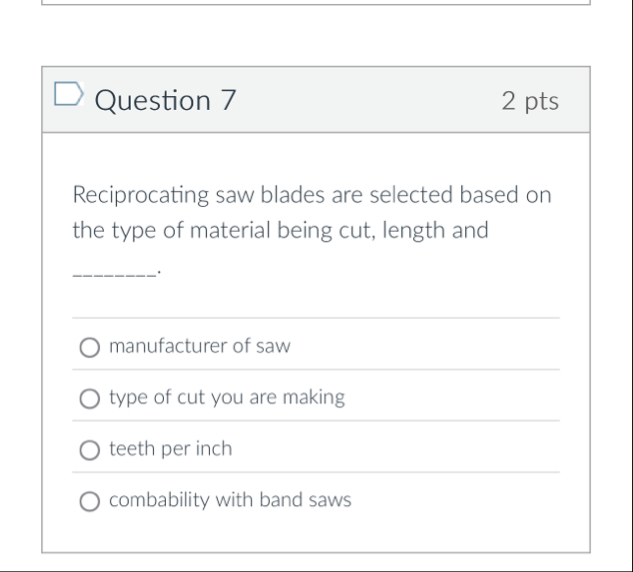Flag Question 7 for review

(68, 98)
